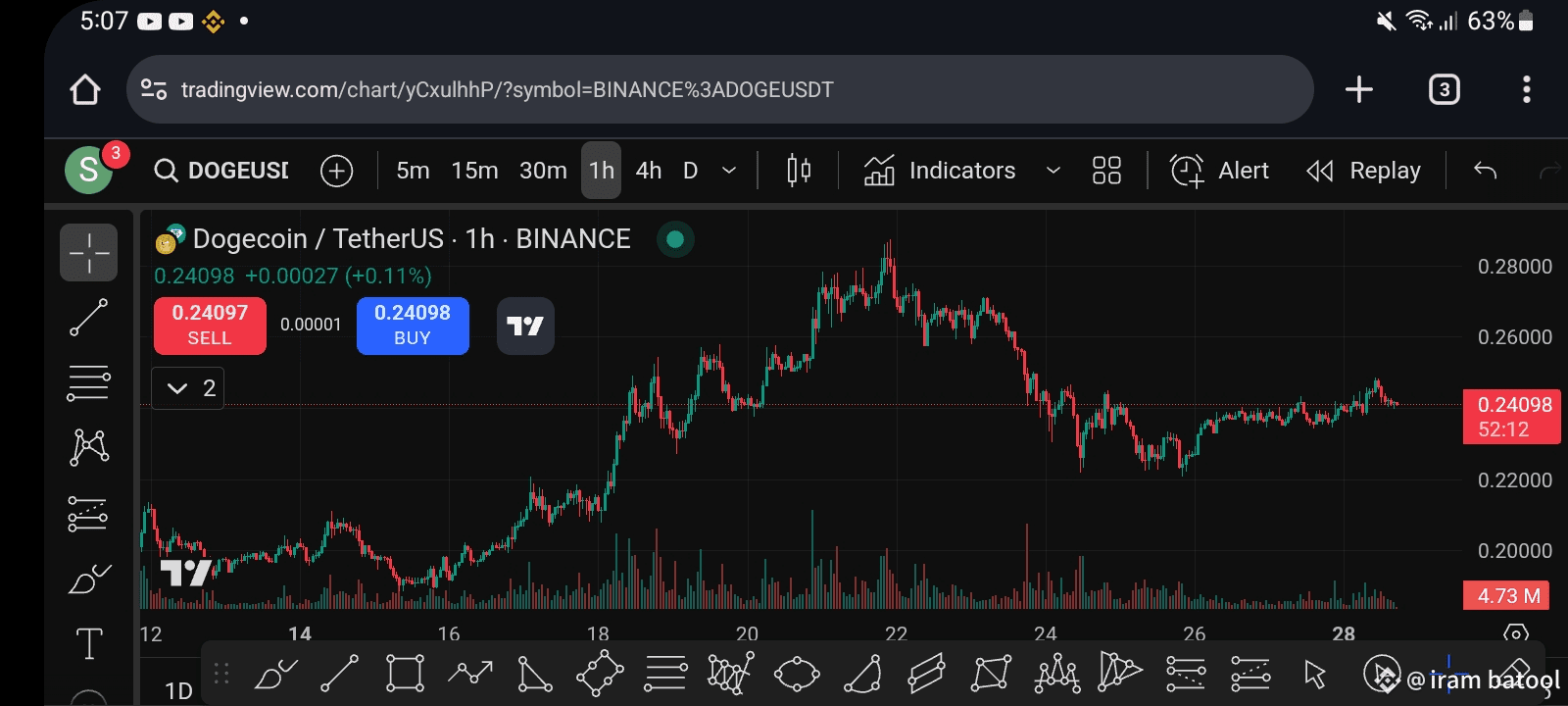The image size is (1568, 706).
Task: Switch to the 30m timeframe
Action: tap(543, 171)
